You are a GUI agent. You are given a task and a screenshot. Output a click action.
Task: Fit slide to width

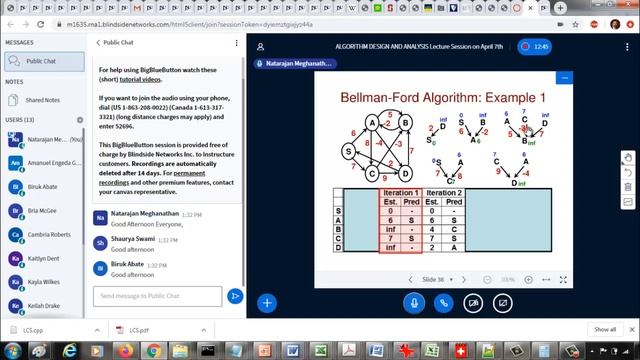[x=546, y=280]
